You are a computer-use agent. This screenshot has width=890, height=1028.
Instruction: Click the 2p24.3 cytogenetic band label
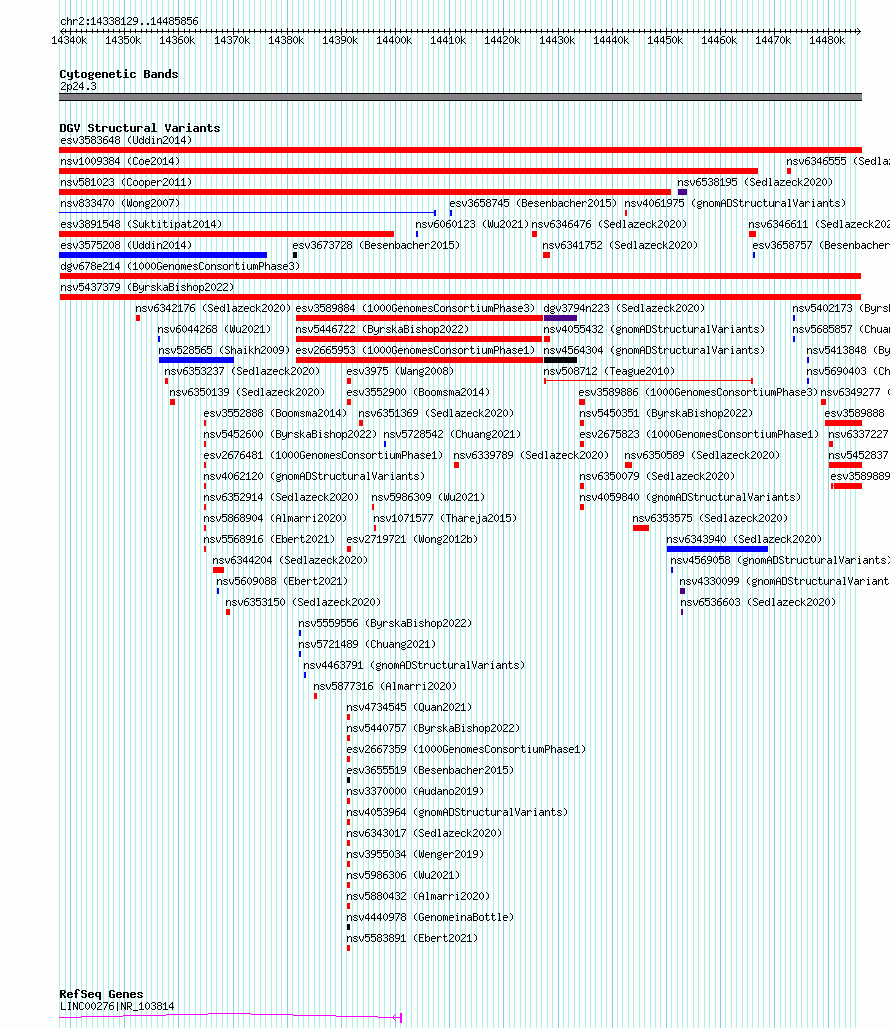[x=78, y=87]
